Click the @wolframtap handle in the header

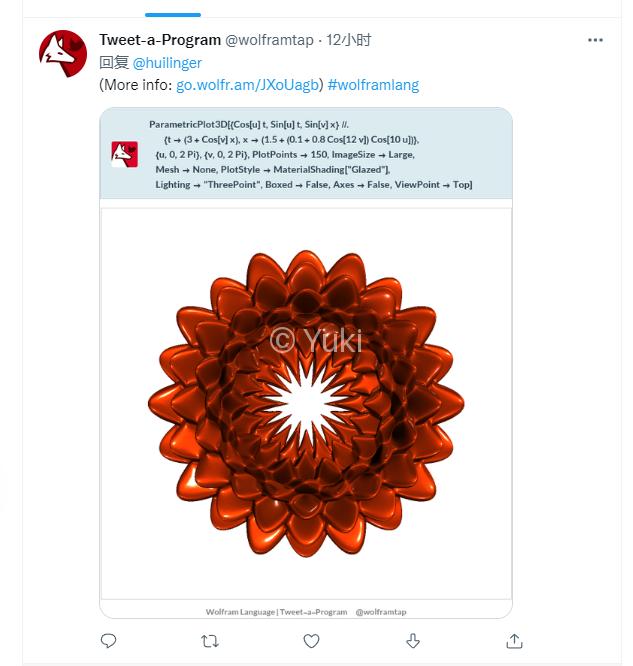pos(268,41)
